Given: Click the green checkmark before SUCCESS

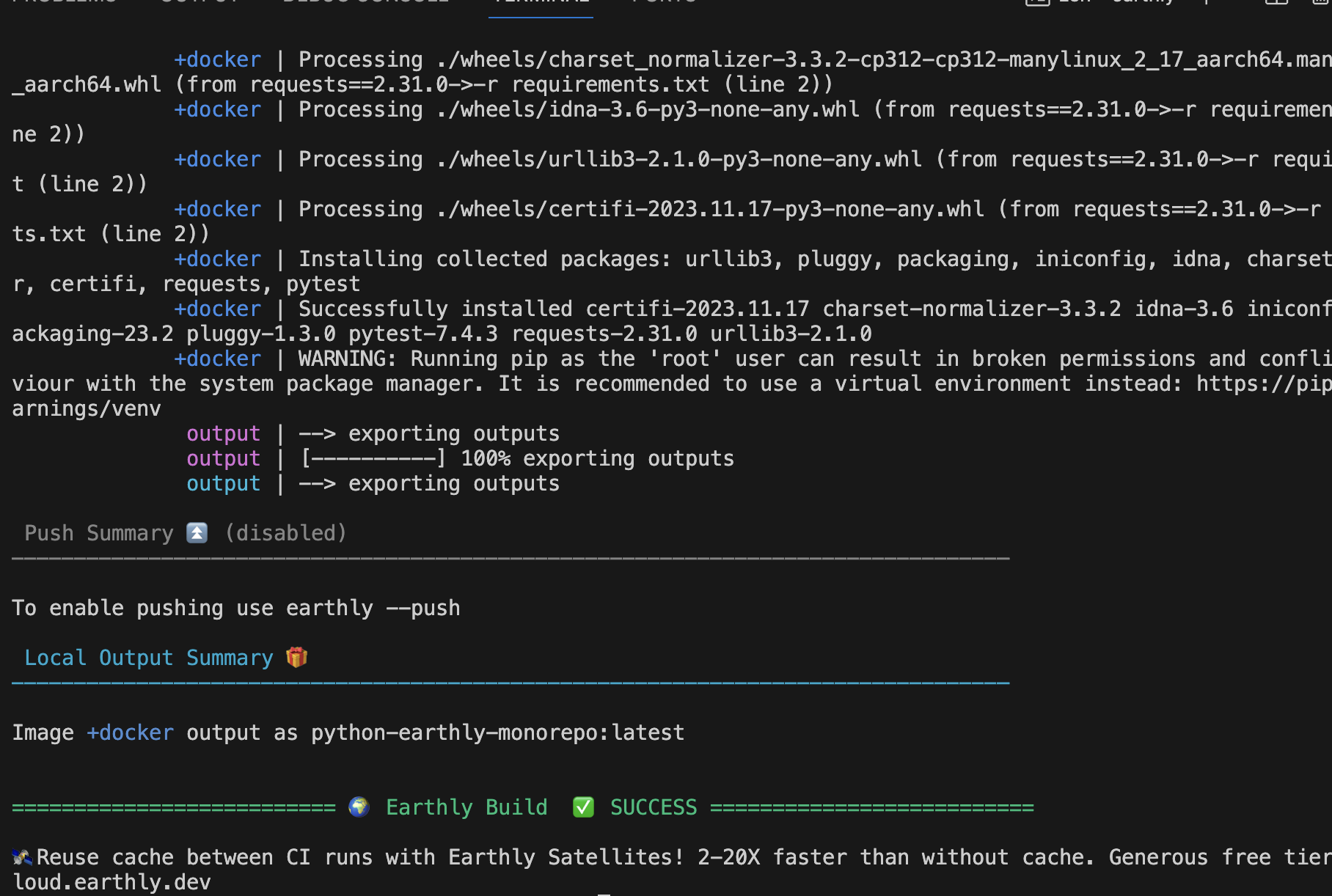Looking at the screenshot, I should [x=583, y=807].
